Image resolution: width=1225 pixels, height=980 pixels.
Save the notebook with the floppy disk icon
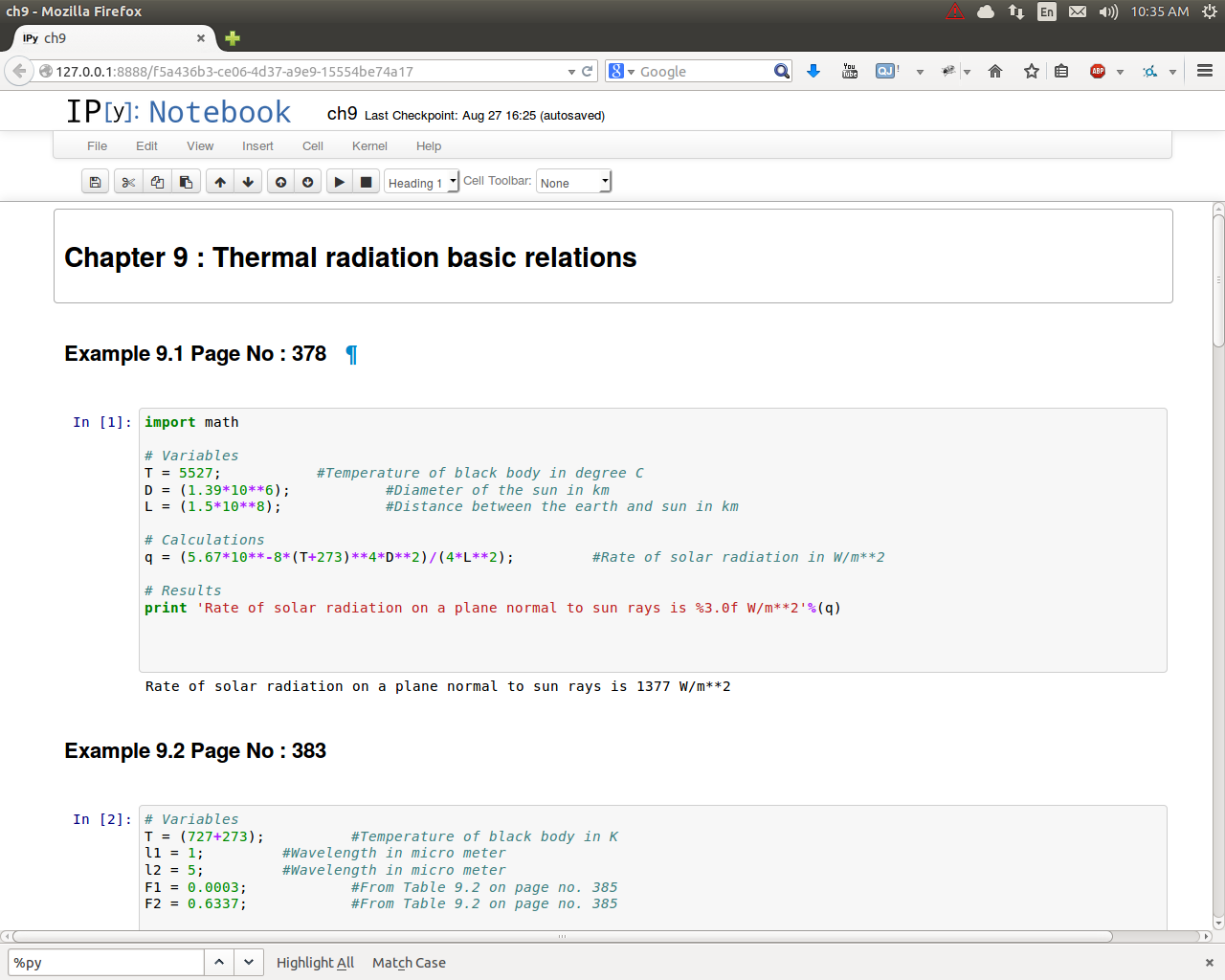click(x=95, y=182)
